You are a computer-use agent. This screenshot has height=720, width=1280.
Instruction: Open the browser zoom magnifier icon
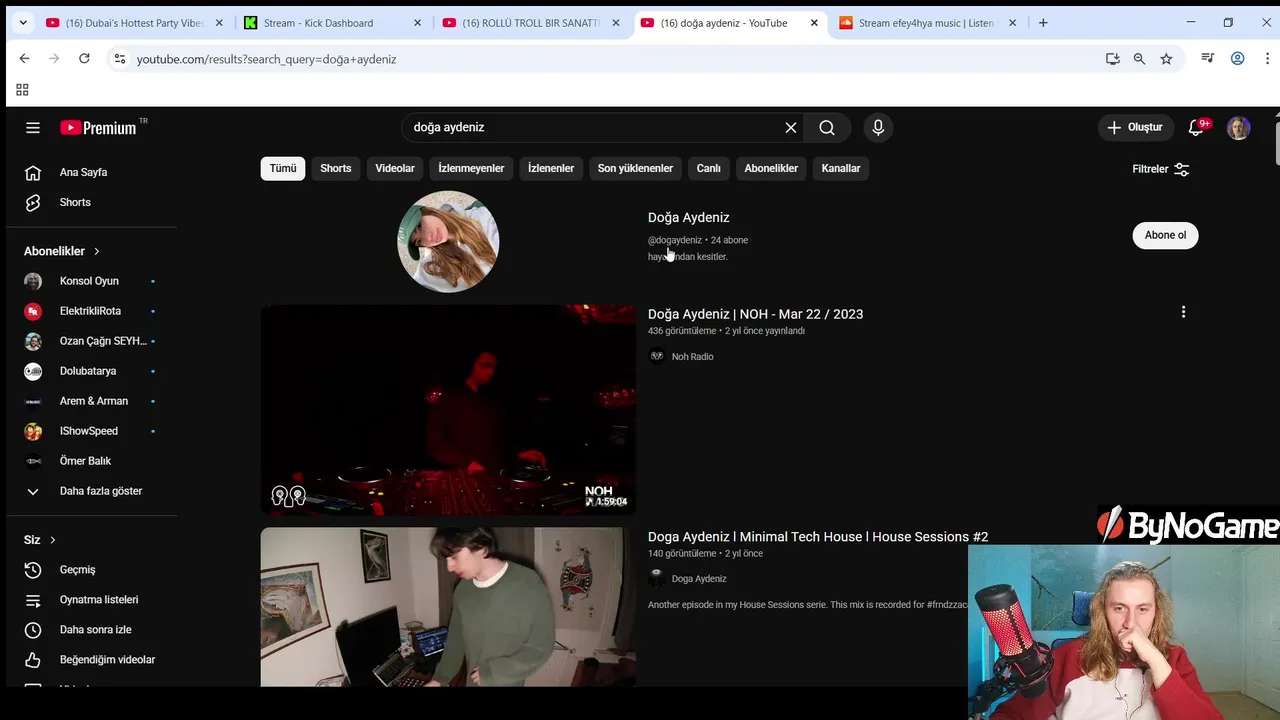1139,59
